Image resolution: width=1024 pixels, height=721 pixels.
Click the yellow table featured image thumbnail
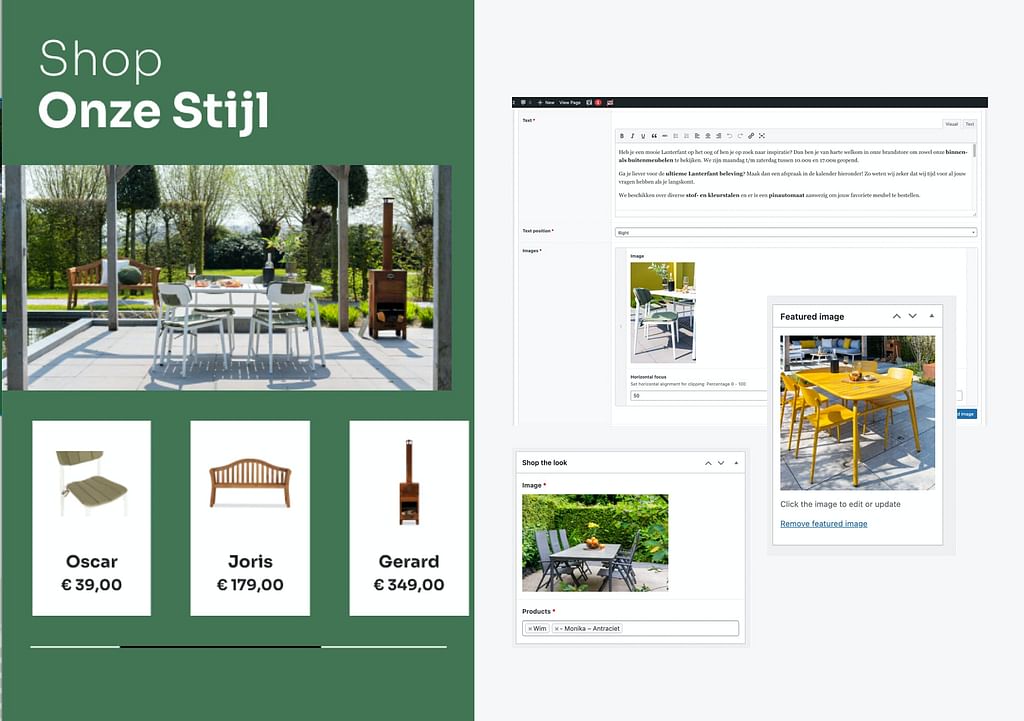(857, 412)
